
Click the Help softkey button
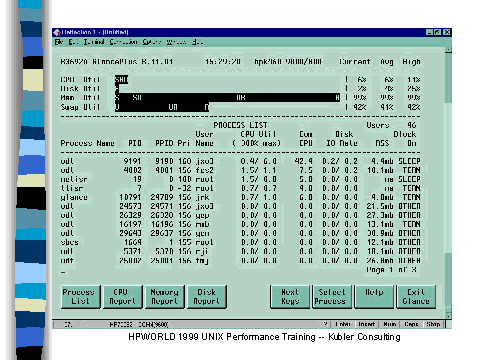click(x=374, y=296)
